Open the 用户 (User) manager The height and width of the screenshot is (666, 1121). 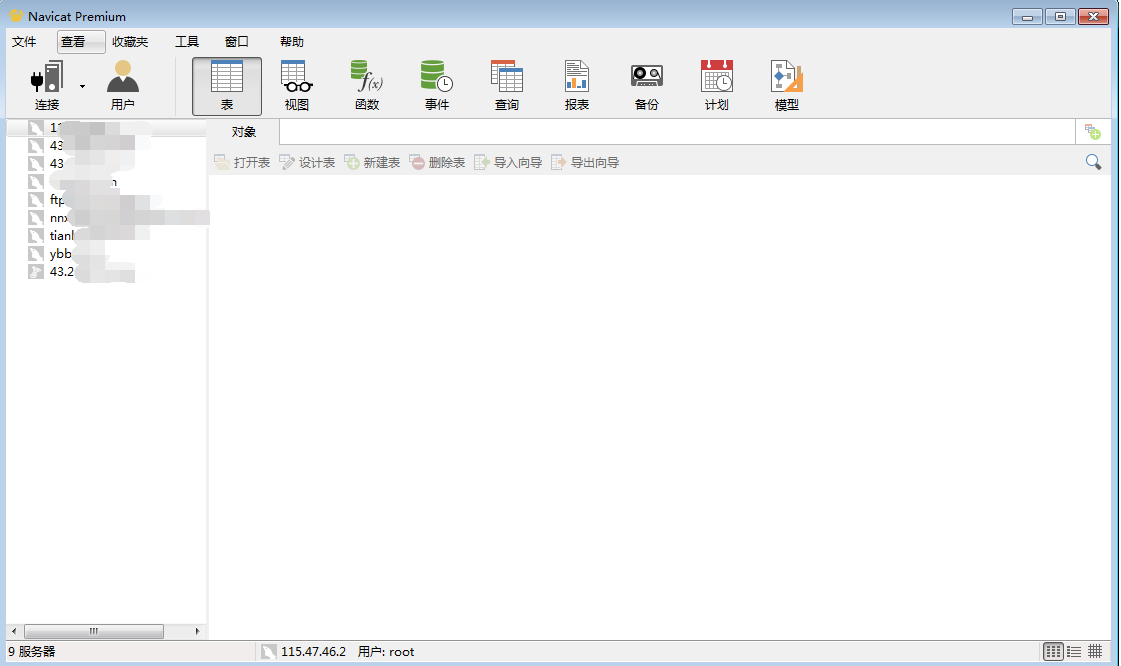(x=123, y=86)
